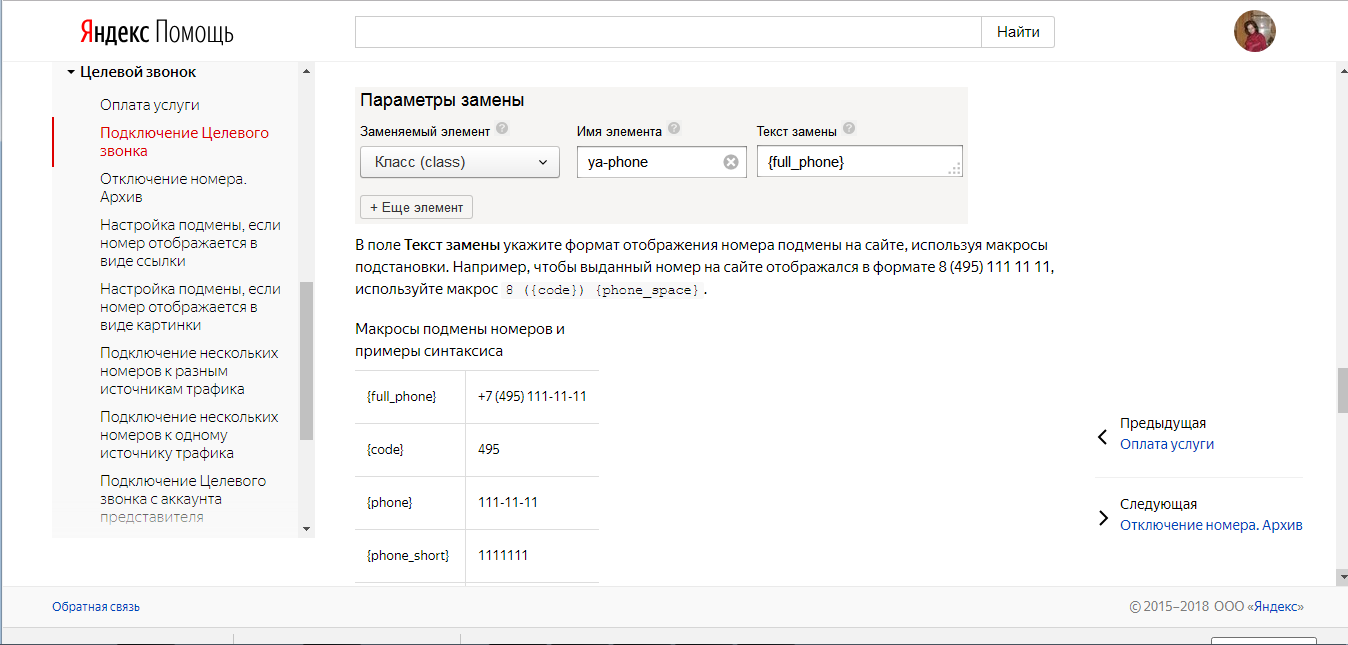Go to next page «Отключение номера. Архив»

[1212, 524]
